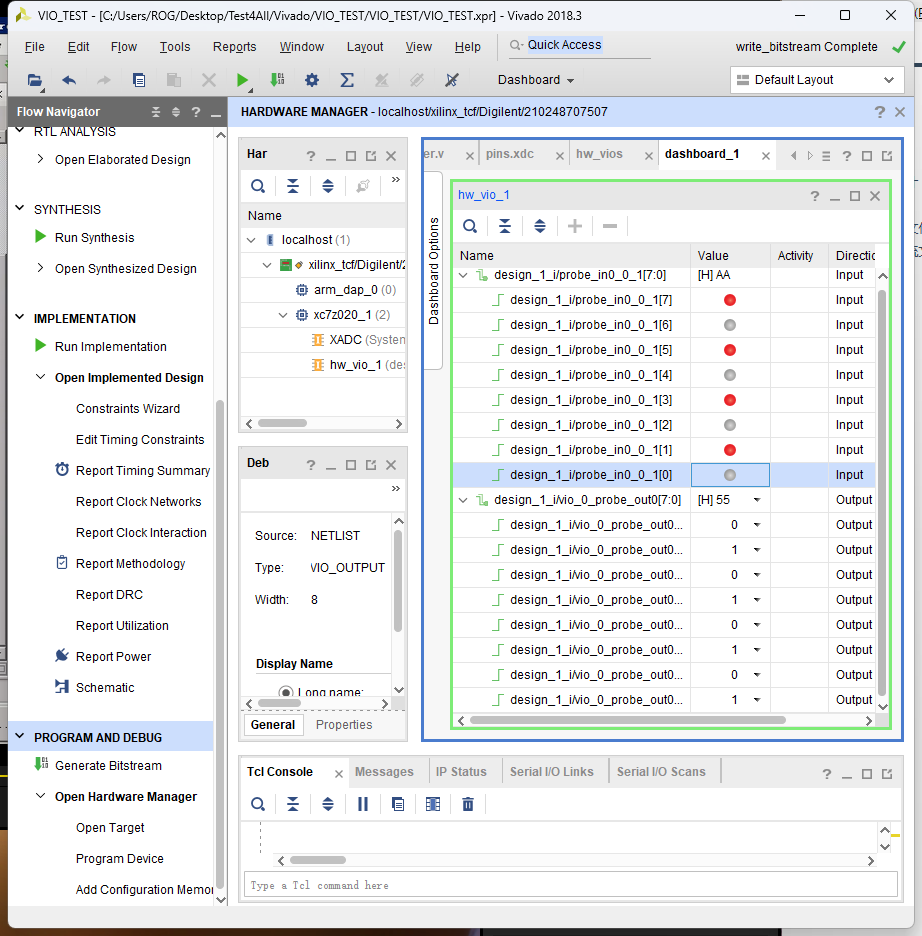The image size is (922, 936).
Task: Click the green Run flow toolbar icon
Action: coord(242,80)
